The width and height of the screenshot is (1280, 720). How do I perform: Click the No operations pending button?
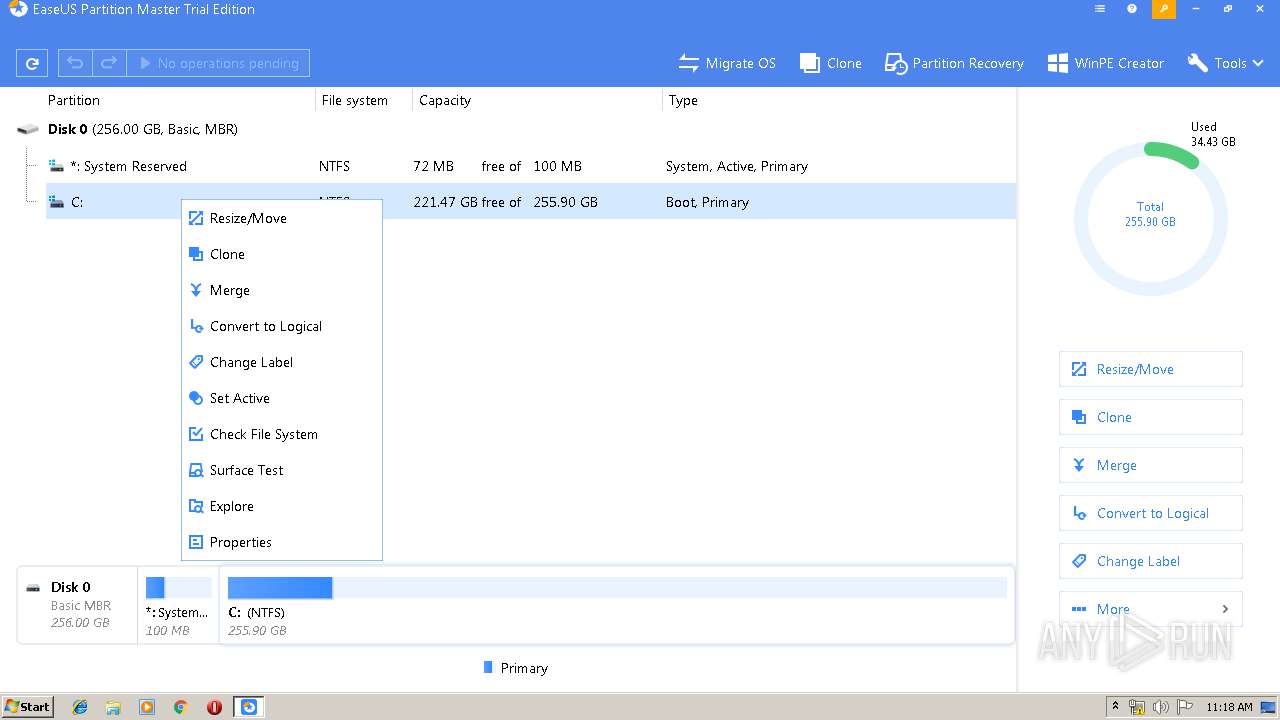click(x=218, y=63)
